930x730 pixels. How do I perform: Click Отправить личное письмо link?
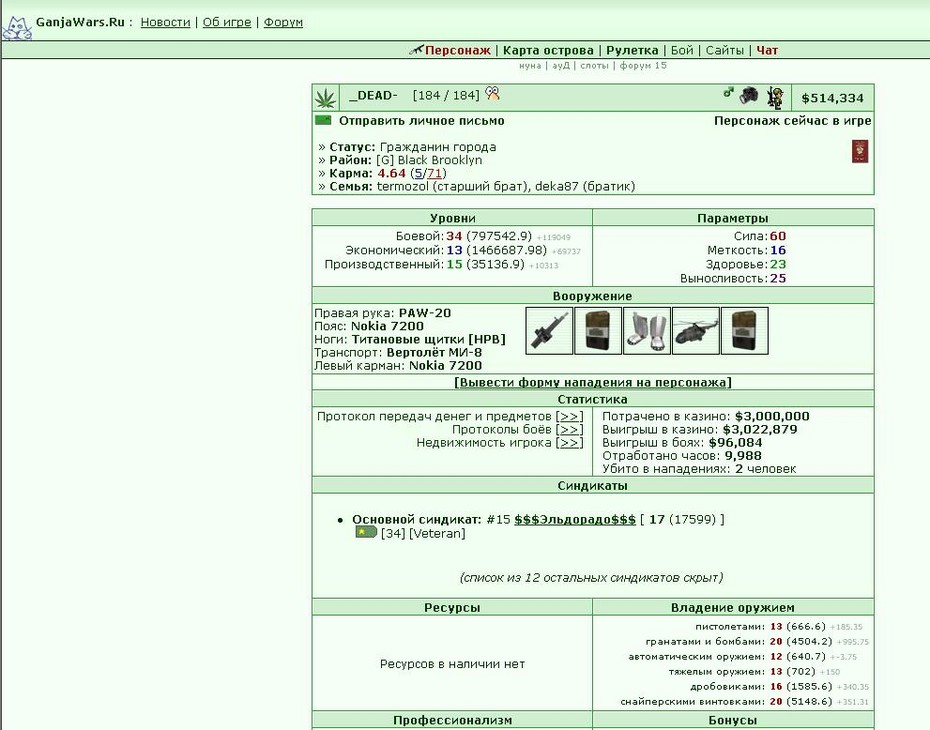pos(422,121)
